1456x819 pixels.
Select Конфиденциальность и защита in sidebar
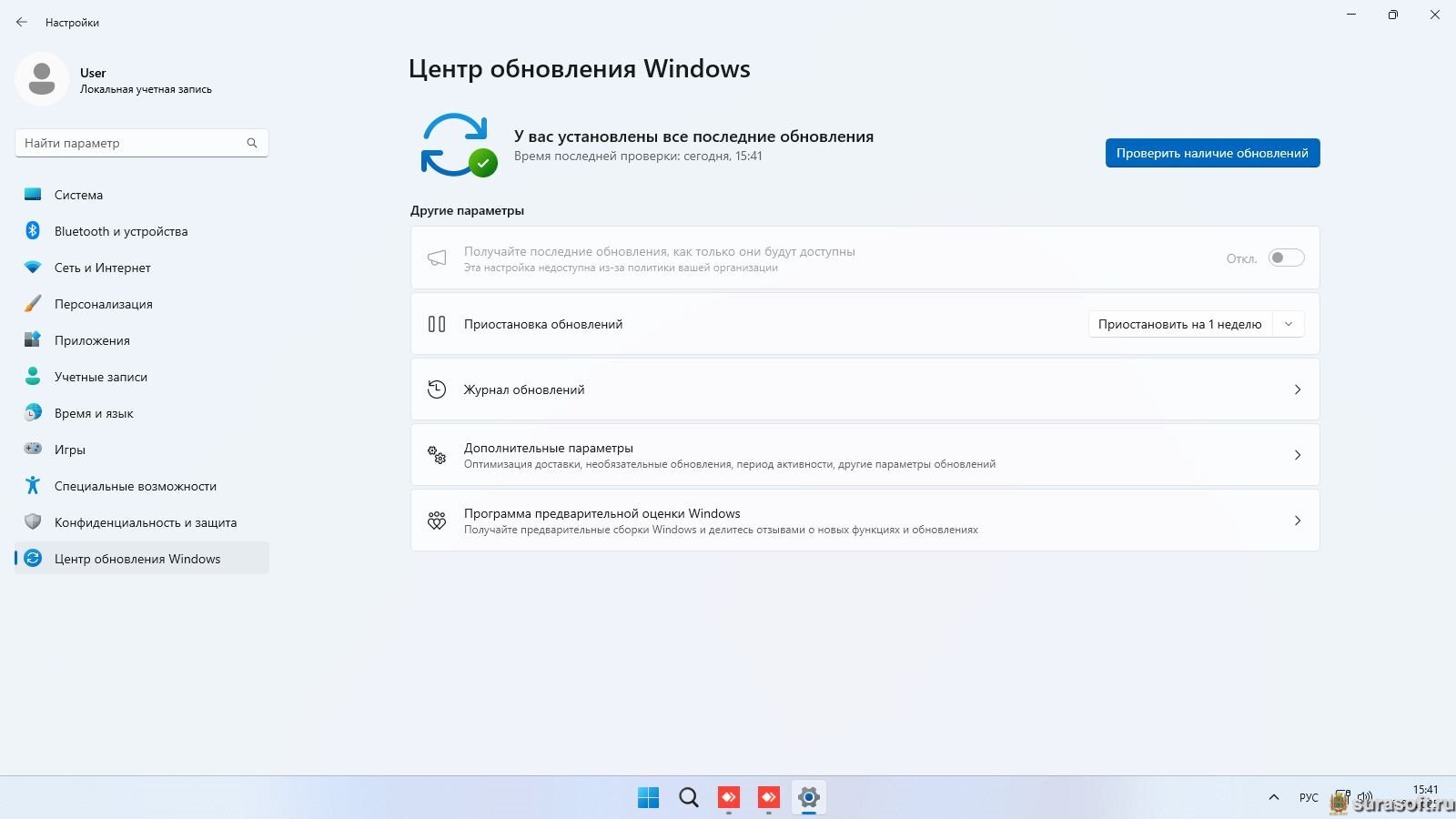(x=142, y=521)
